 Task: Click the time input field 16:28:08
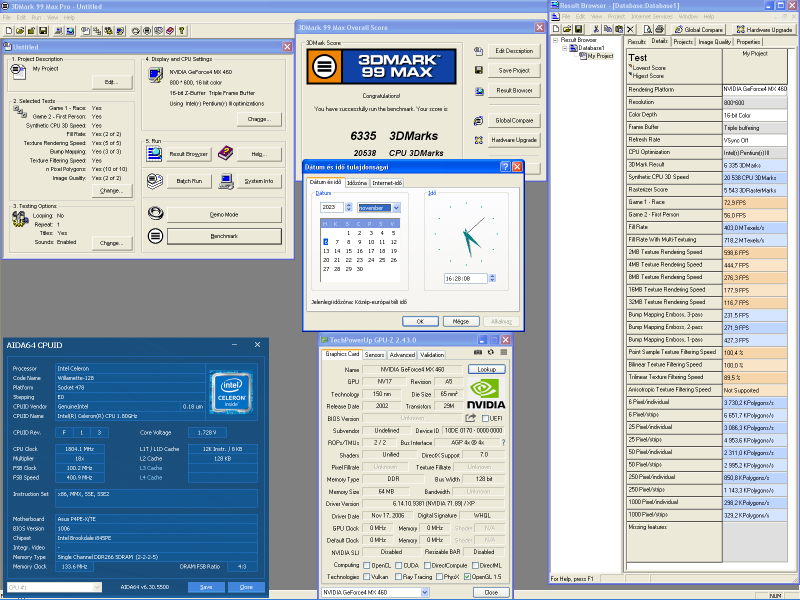coord(466,279)
